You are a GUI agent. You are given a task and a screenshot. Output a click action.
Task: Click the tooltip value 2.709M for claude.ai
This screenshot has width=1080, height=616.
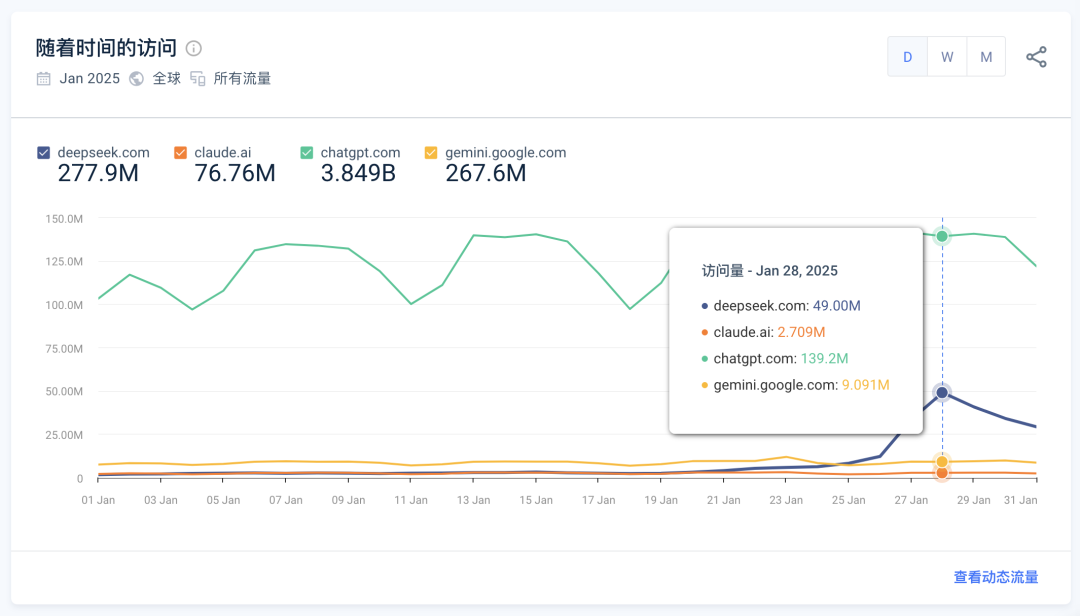(801, 332)
